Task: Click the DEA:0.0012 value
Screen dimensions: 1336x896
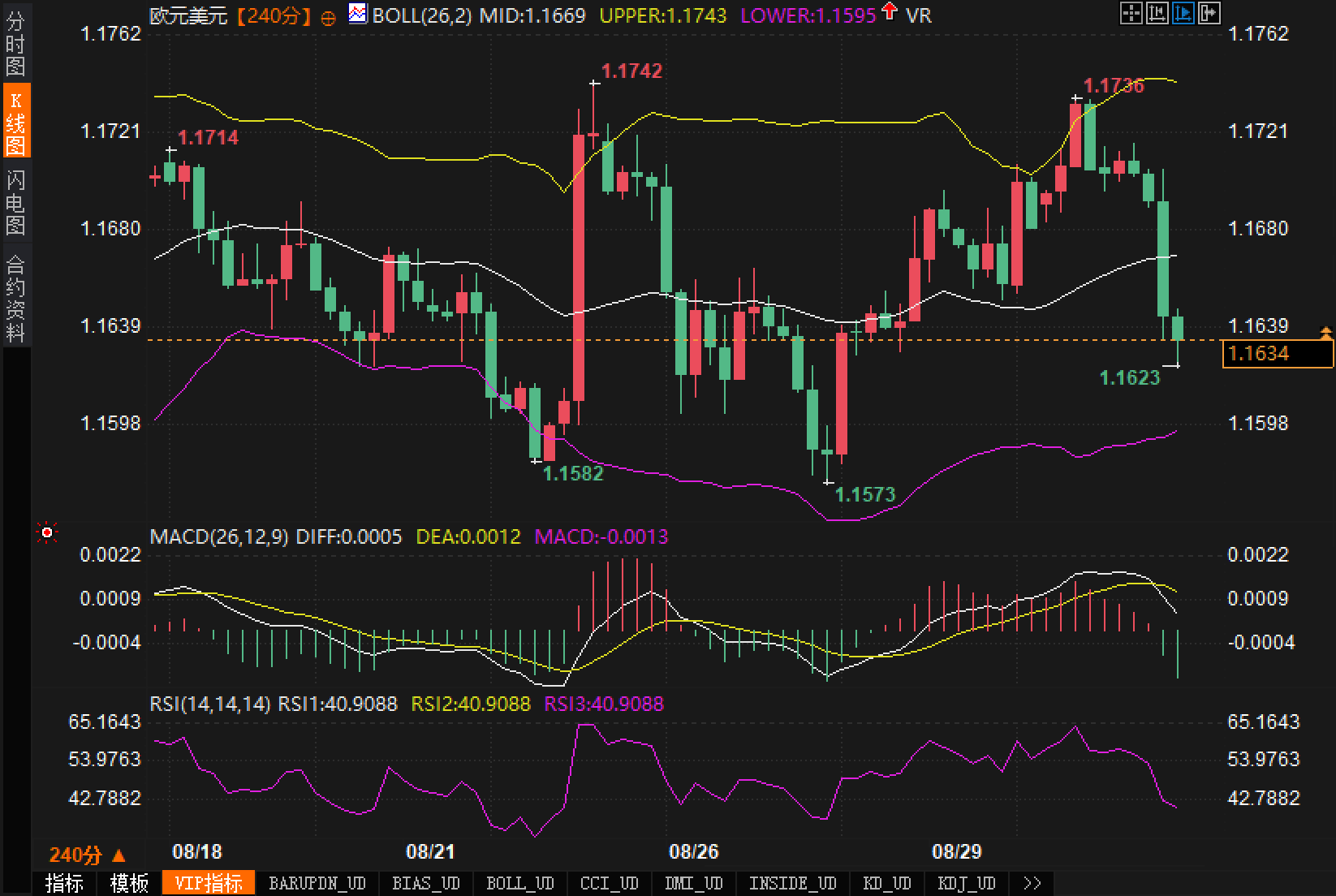Action: point(468,536)
